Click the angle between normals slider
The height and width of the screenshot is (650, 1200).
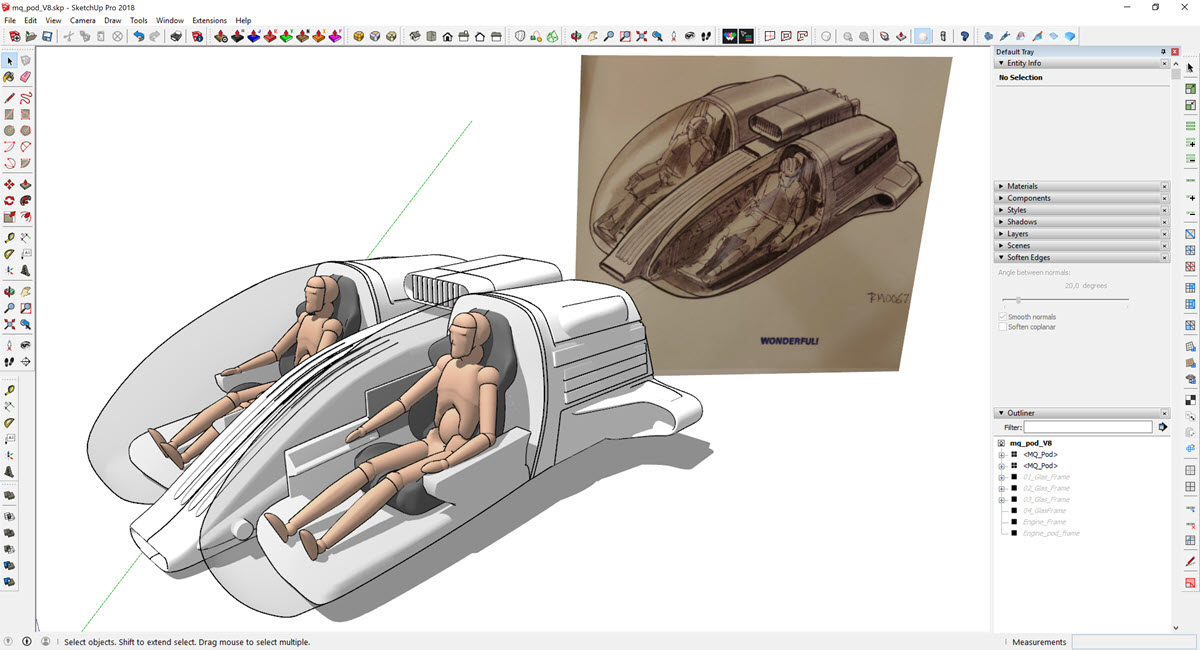tap(1018, 300)
